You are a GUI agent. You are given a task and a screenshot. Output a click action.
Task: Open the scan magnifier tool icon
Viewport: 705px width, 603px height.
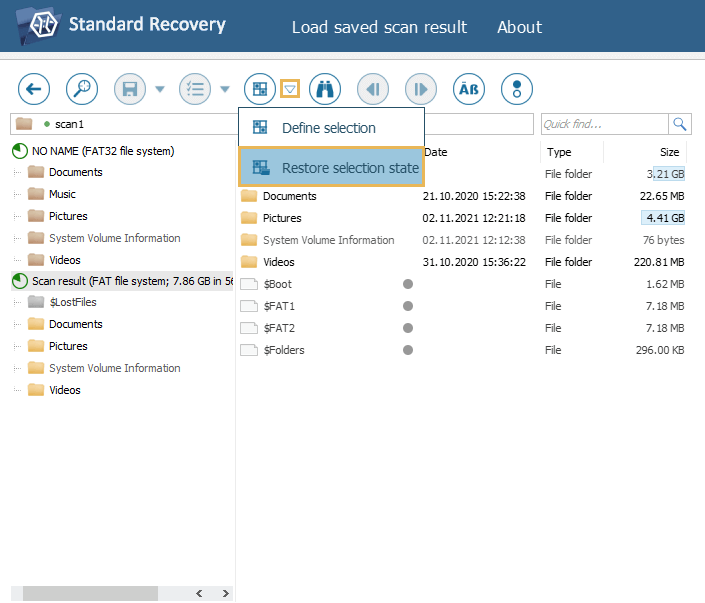pyautogui.click(x=82, y=89)
